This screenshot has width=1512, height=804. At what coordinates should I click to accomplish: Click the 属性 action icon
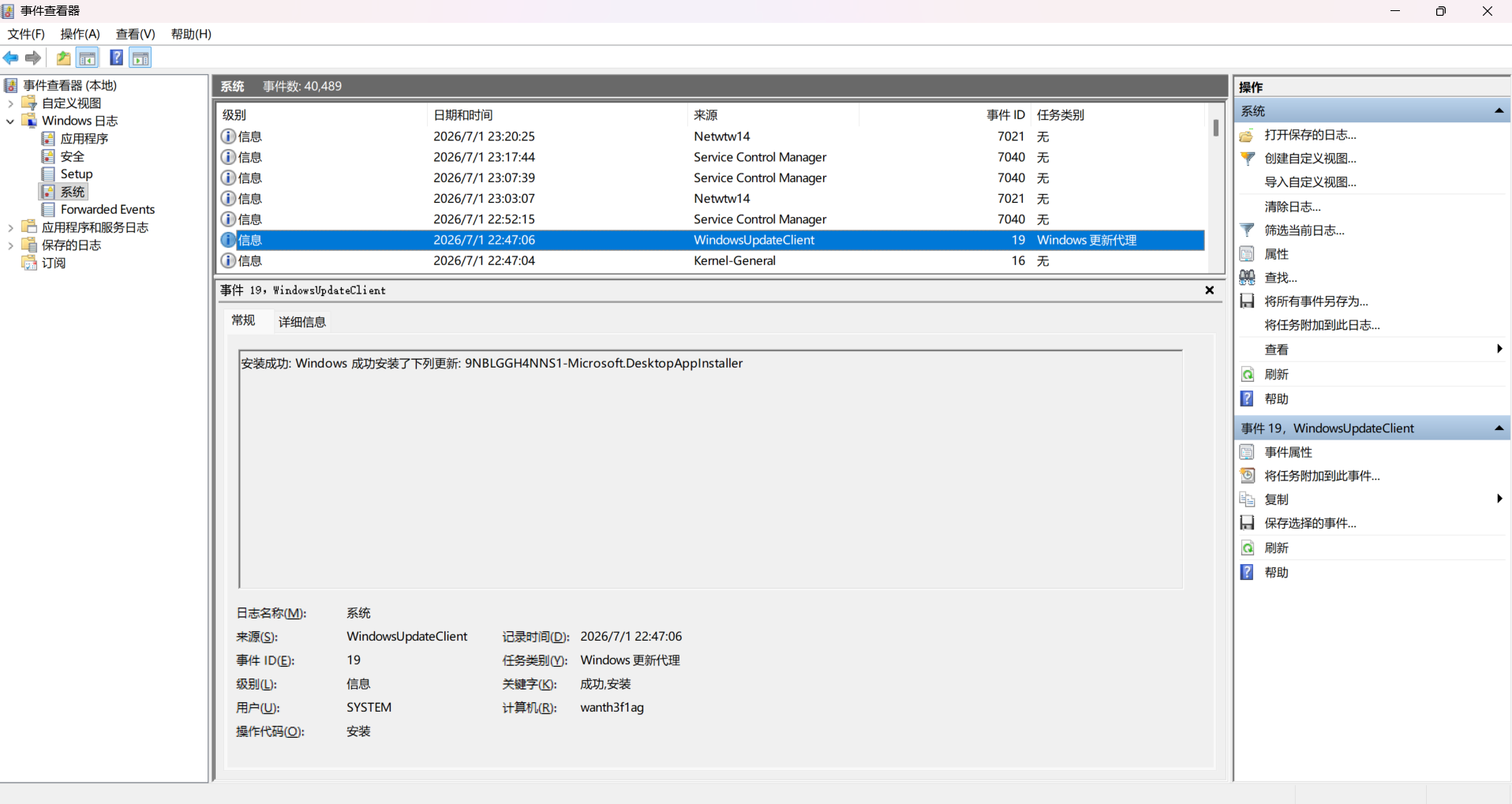pos(1247,254)
